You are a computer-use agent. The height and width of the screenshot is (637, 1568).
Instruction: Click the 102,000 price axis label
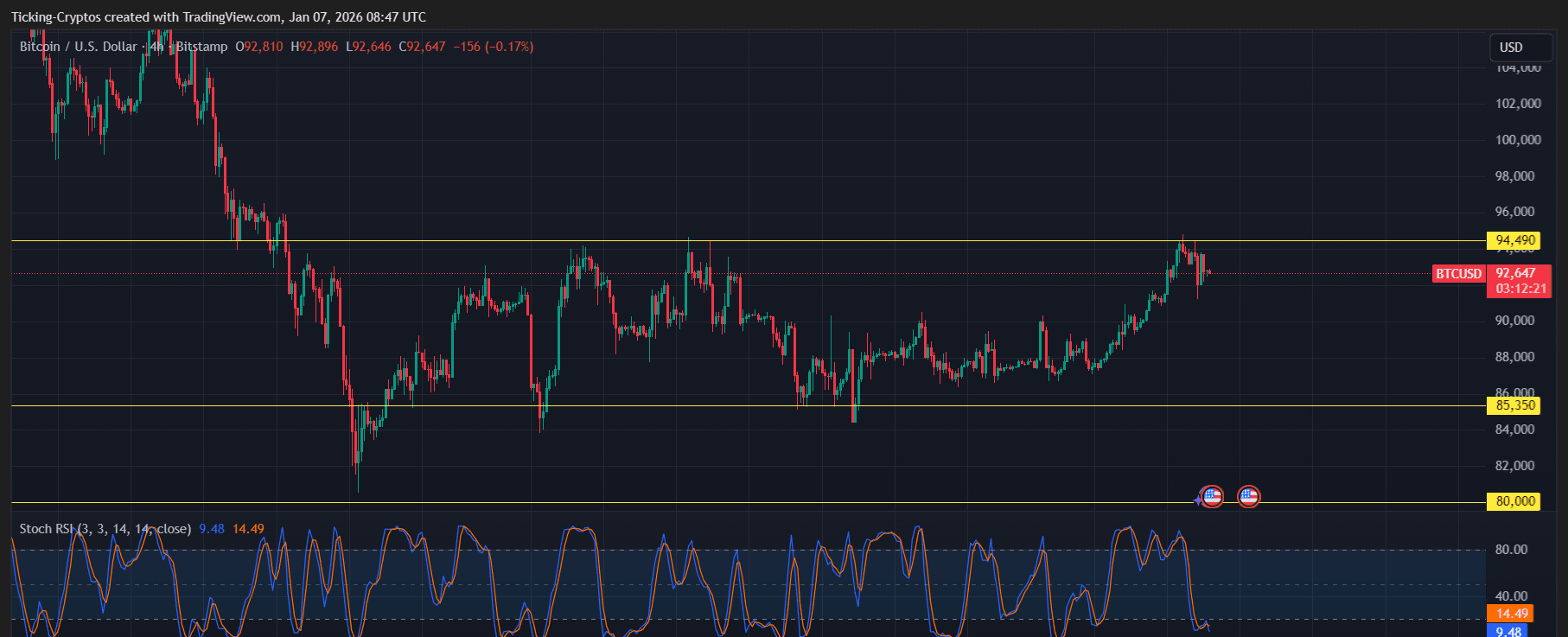pos(1519,104)
